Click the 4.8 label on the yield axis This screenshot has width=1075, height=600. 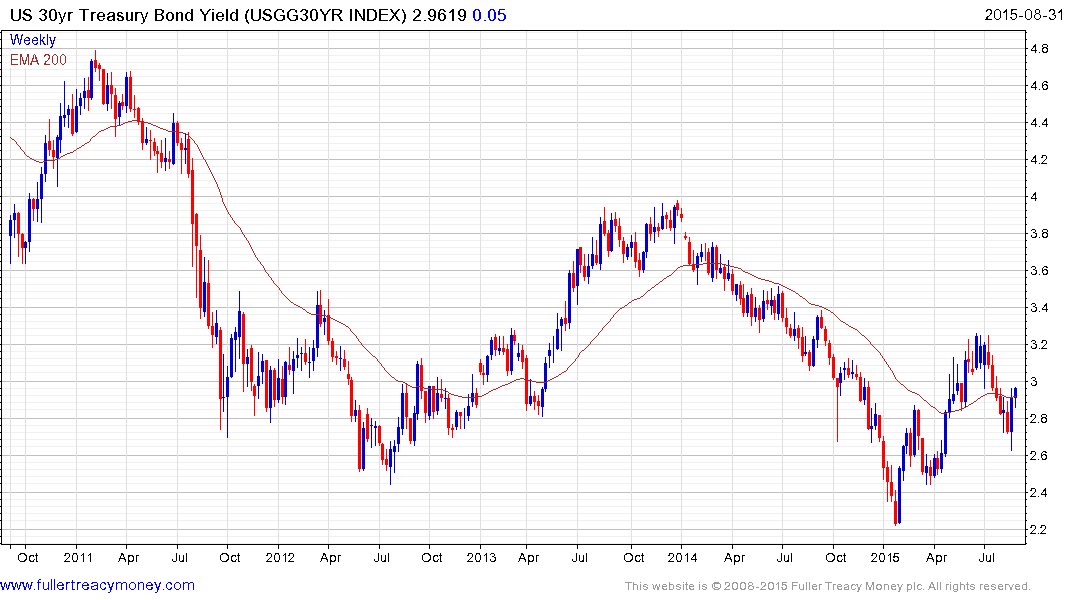tap(1039, 49)
